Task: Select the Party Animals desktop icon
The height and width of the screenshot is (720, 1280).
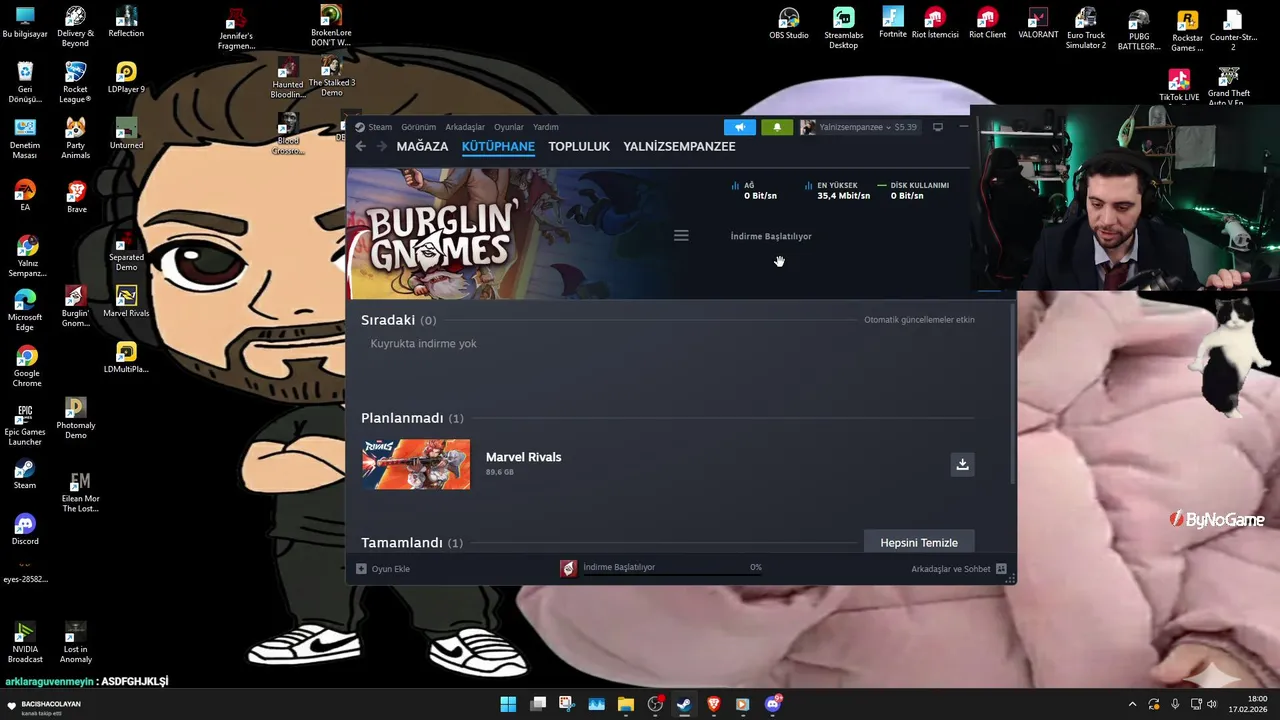Action: coord(75,139)
